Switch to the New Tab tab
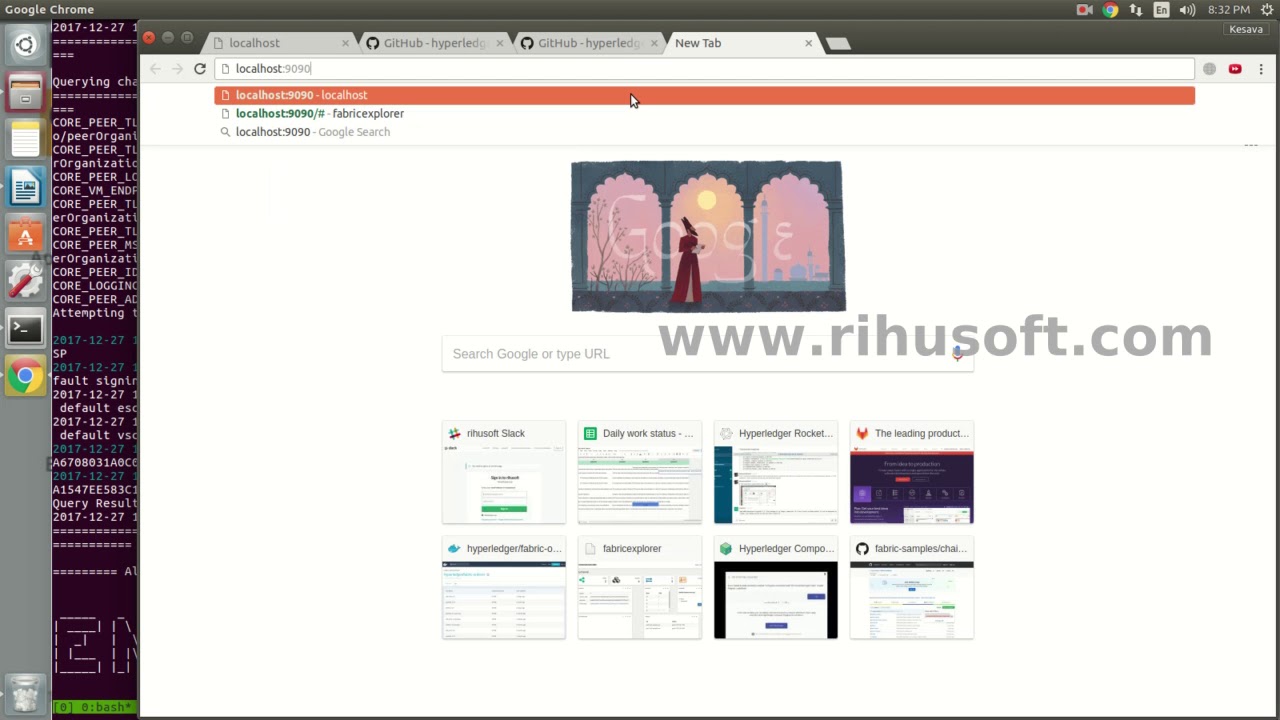The width and height of the screenshot is (1280, 720). coord(740,43)
